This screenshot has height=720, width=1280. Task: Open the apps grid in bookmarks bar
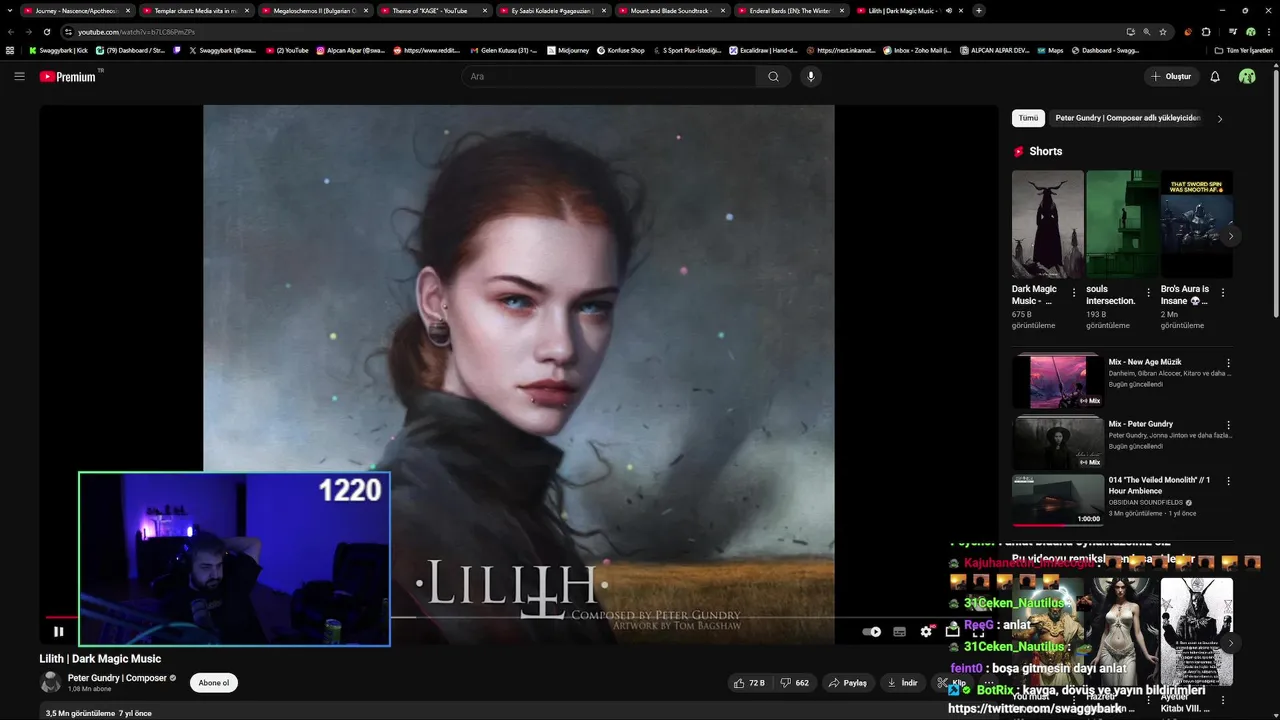pyautogui.click(x=10, y=50)
